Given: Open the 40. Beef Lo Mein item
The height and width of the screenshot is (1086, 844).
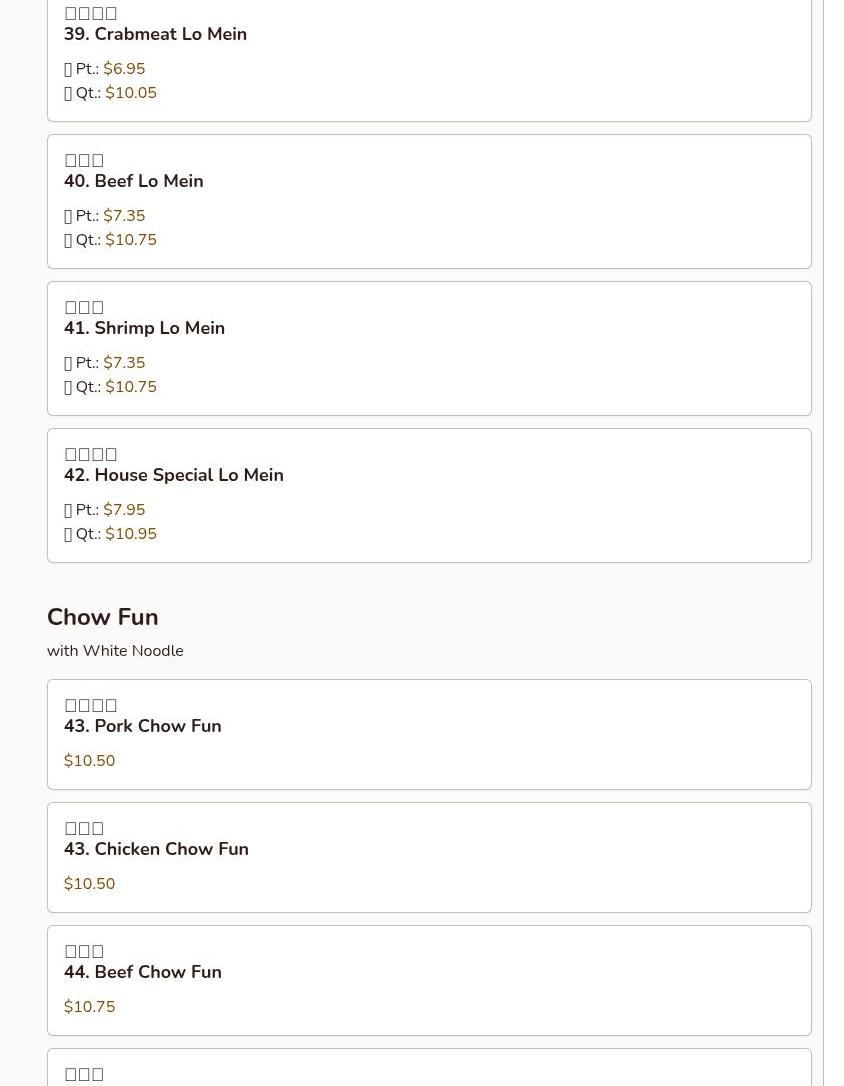Looking at the screenshot, I should (133, 181).
